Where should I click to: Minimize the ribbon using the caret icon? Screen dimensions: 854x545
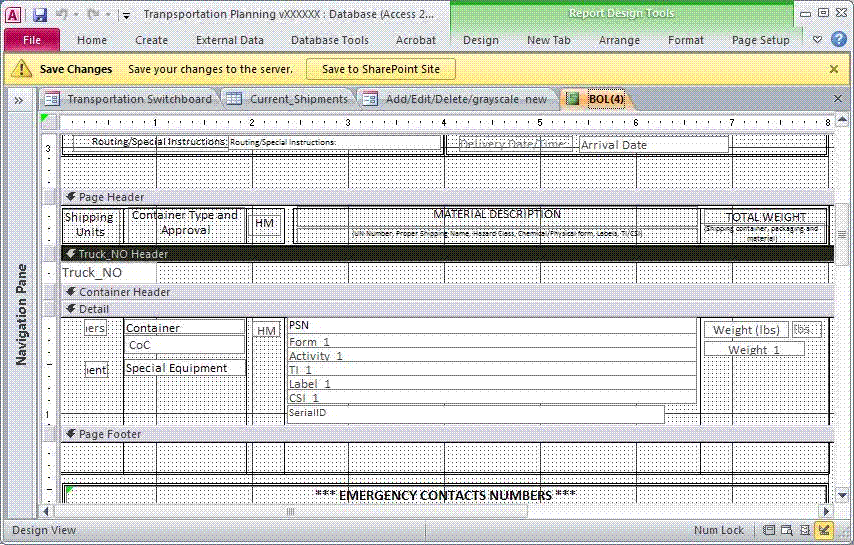(x=817, y=40)
